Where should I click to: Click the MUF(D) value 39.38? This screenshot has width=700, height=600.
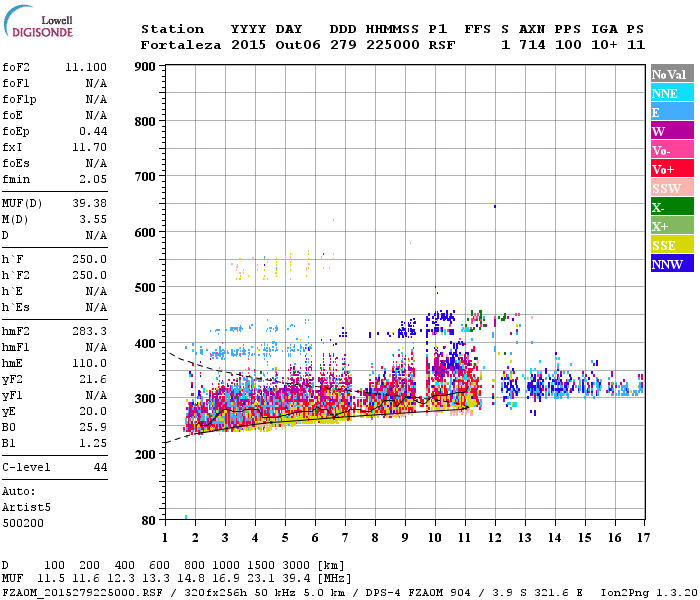click(x=90, y=204)
